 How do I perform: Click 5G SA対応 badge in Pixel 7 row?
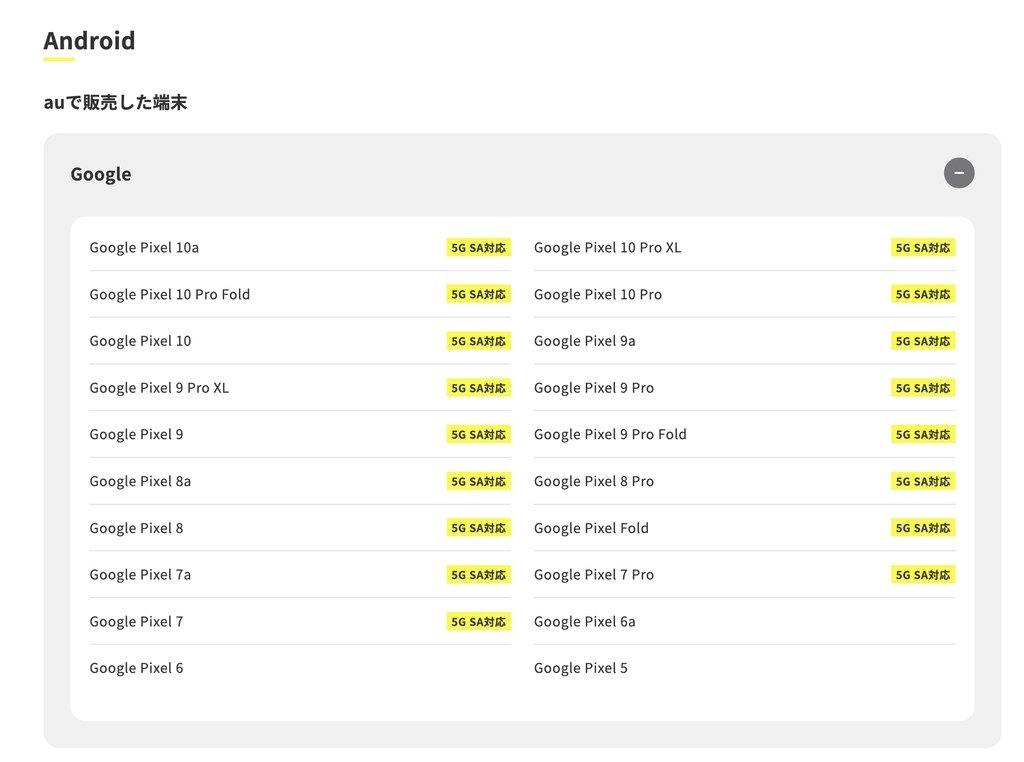tap(479, 622)
